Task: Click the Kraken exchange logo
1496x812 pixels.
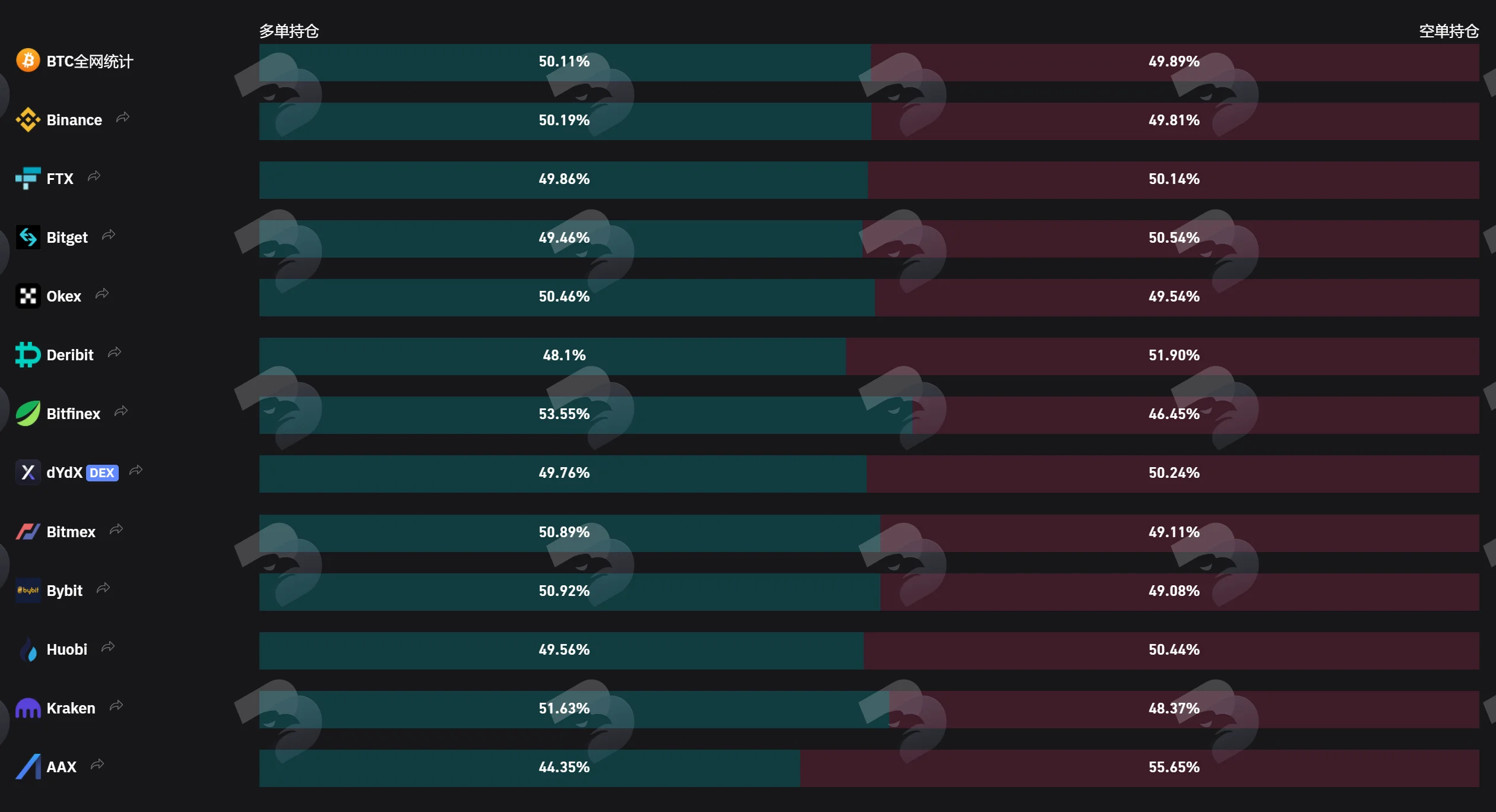Action: (28, 708)
